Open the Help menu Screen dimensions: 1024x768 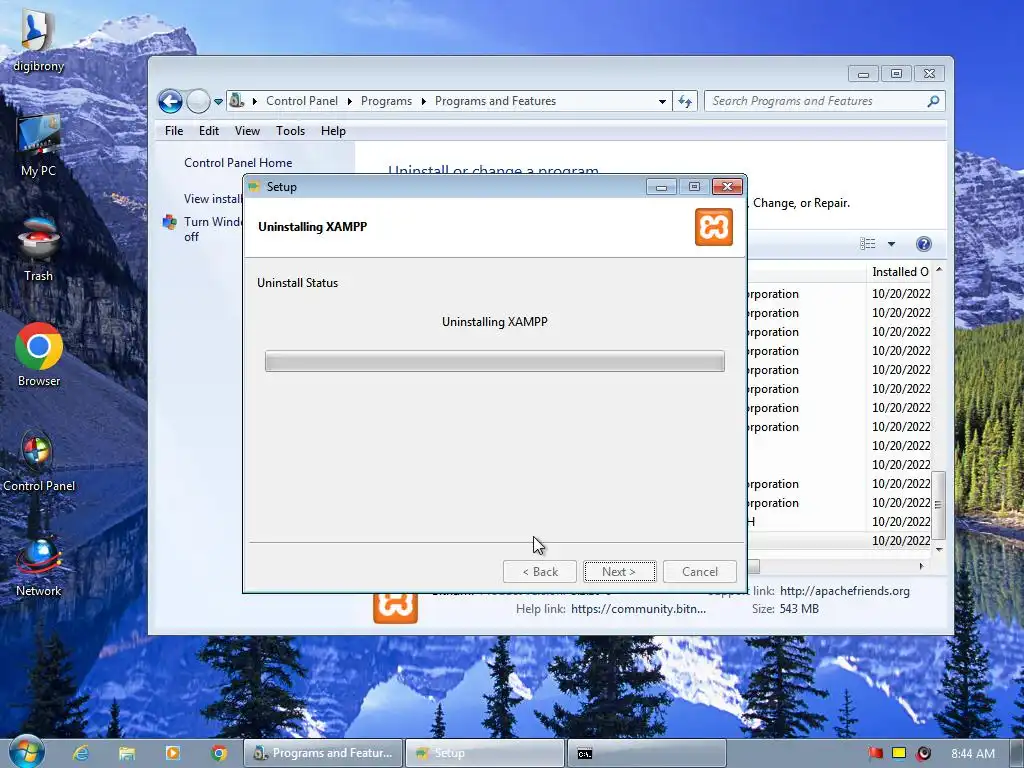point(333,131)
